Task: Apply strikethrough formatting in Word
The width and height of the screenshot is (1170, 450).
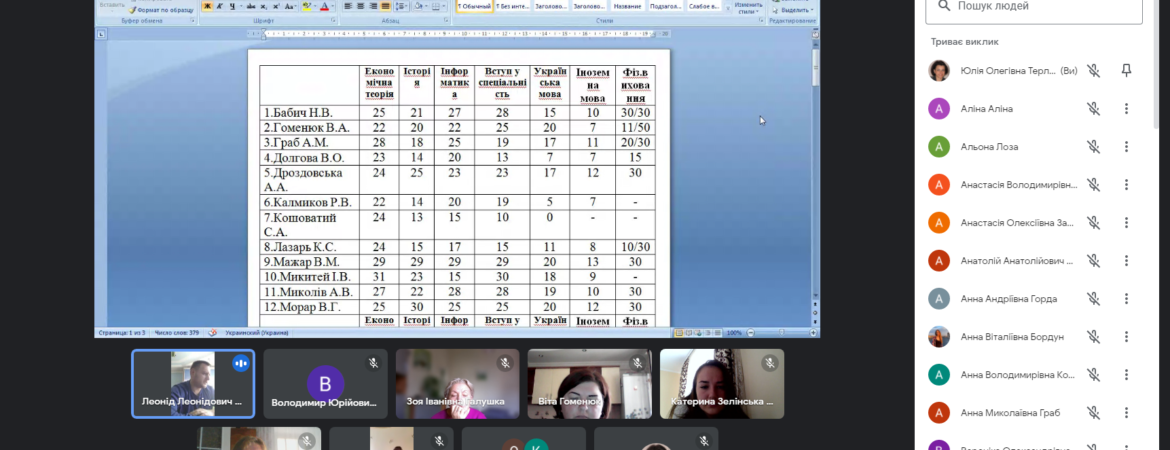Action: tap(251, 6)
